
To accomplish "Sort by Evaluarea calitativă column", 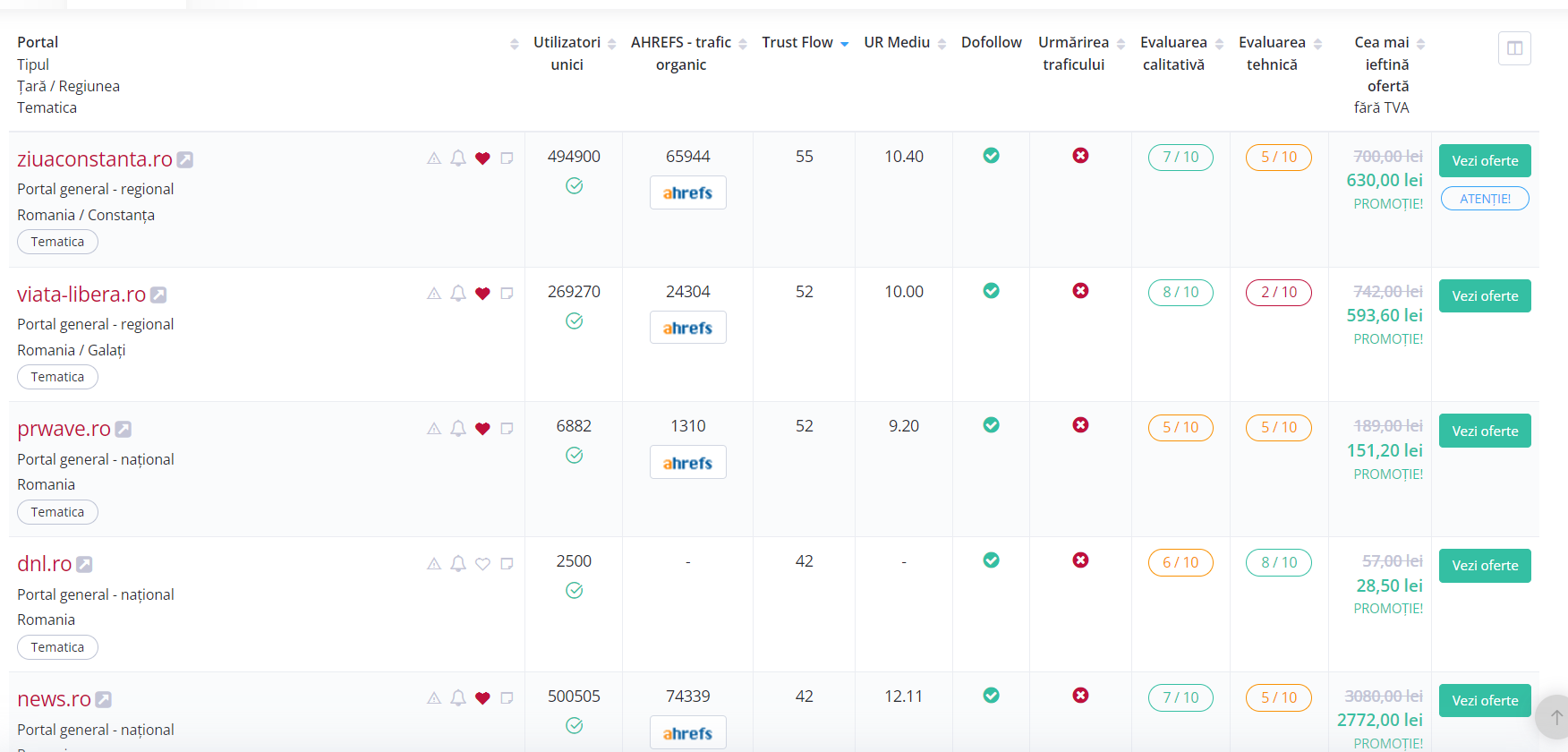I will point(1219,44).
